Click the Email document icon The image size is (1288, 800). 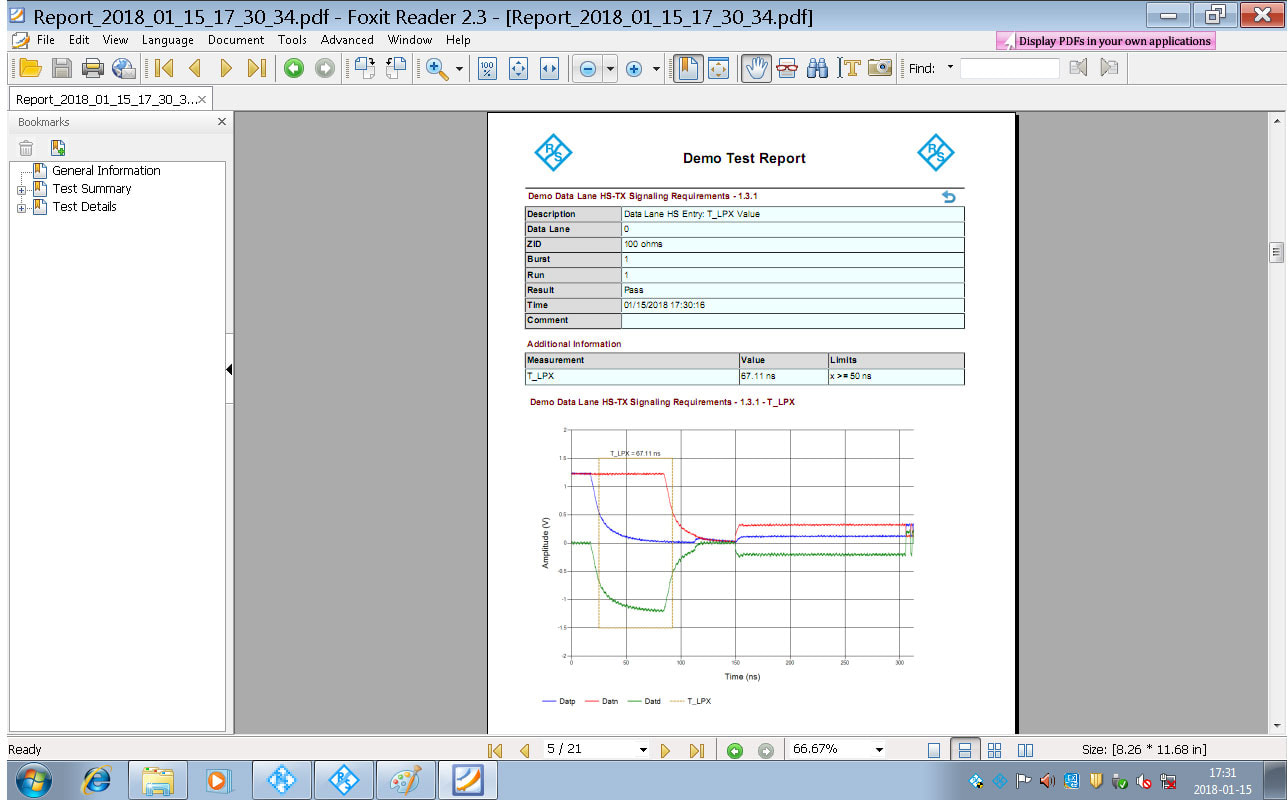coord(124,68)
